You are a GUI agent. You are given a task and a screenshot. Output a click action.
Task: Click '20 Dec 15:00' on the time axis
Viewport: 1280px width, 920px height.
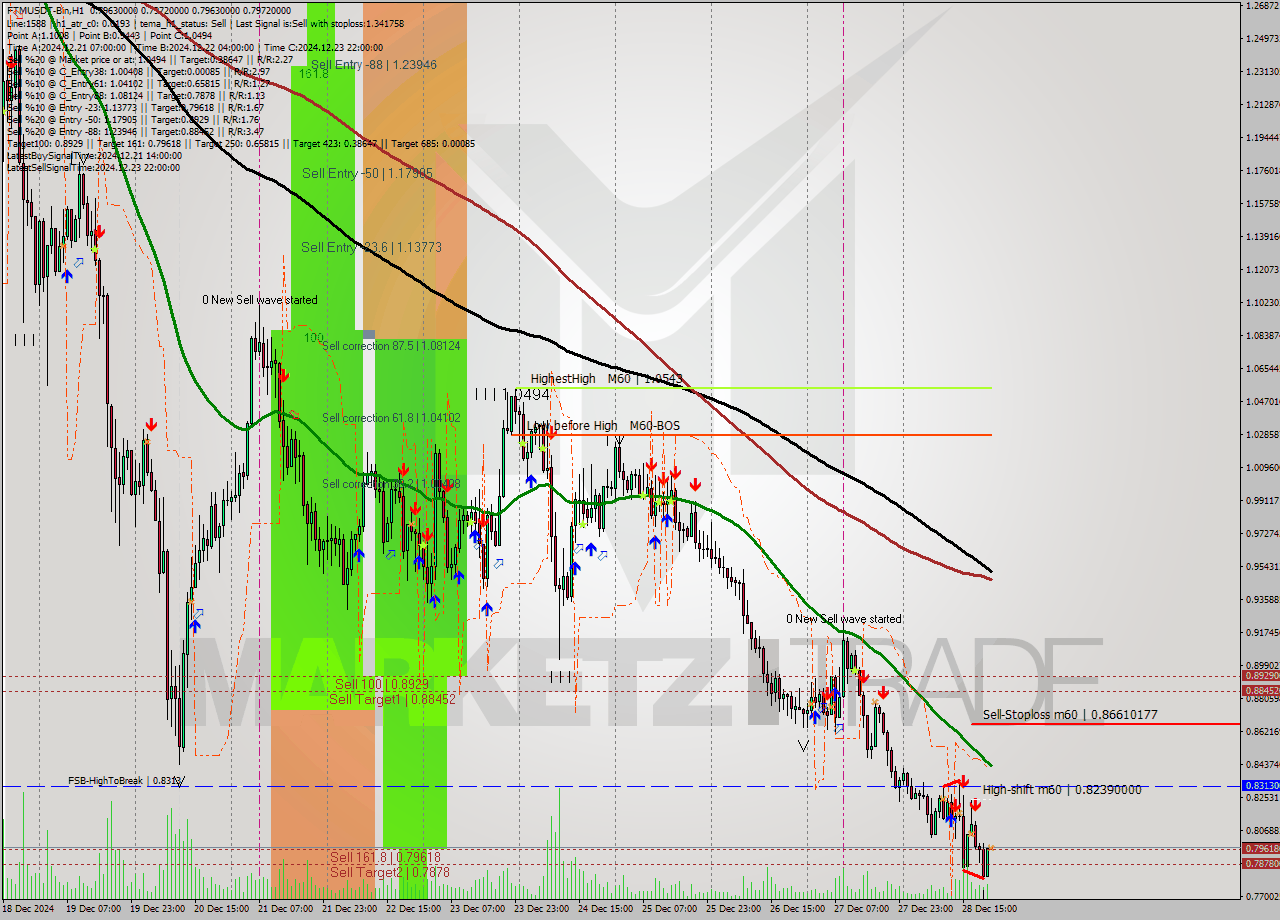[222, 909]
